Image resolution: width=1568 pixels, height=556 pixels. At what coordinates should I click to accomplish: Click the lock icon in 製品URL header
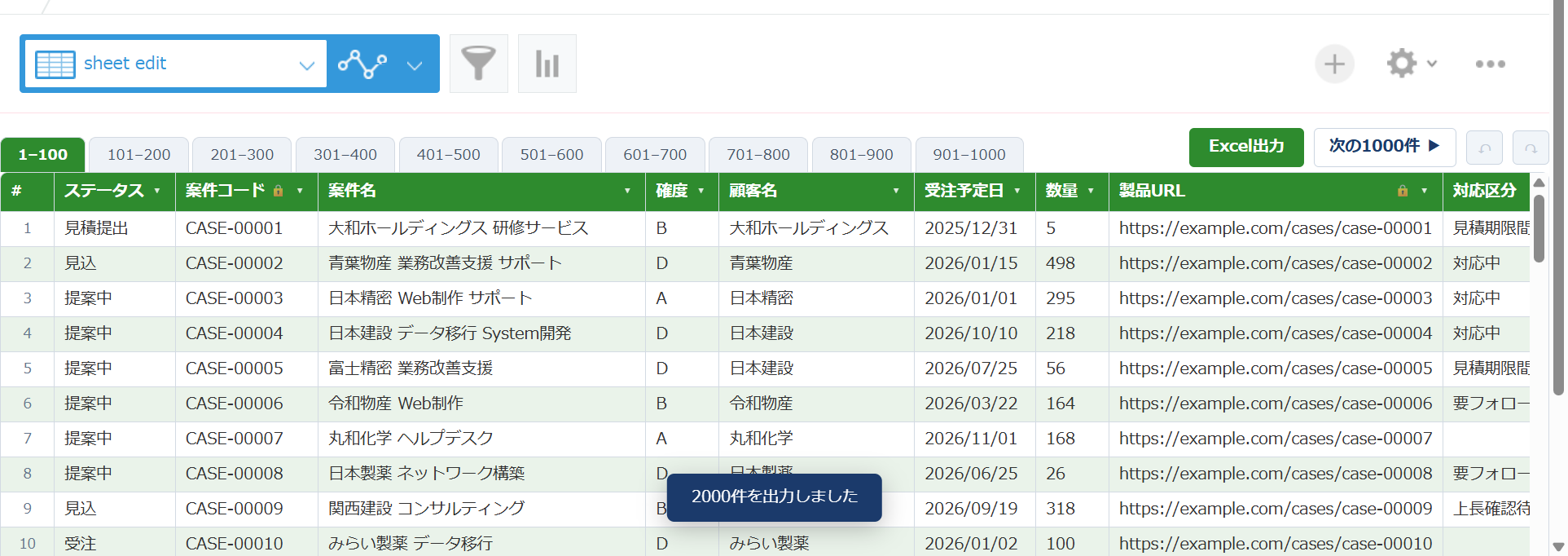click(x=1403, y=191)
